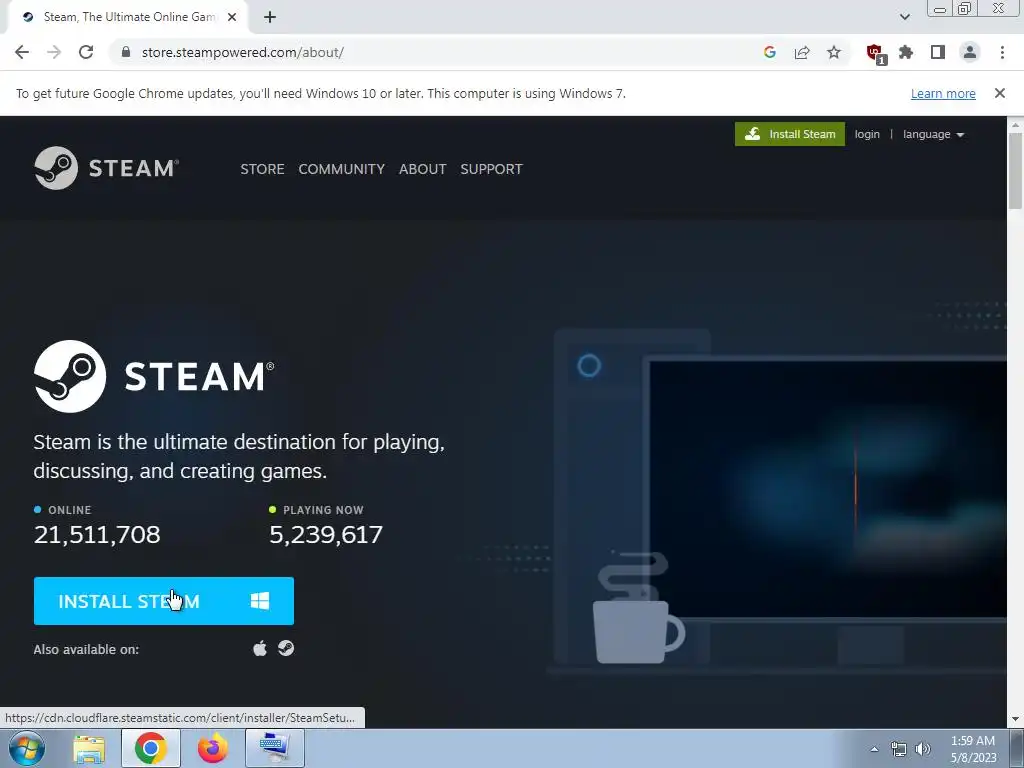
Task: Close the Steam browser tab
Action: pyautogui.click(x=232, y=17)
